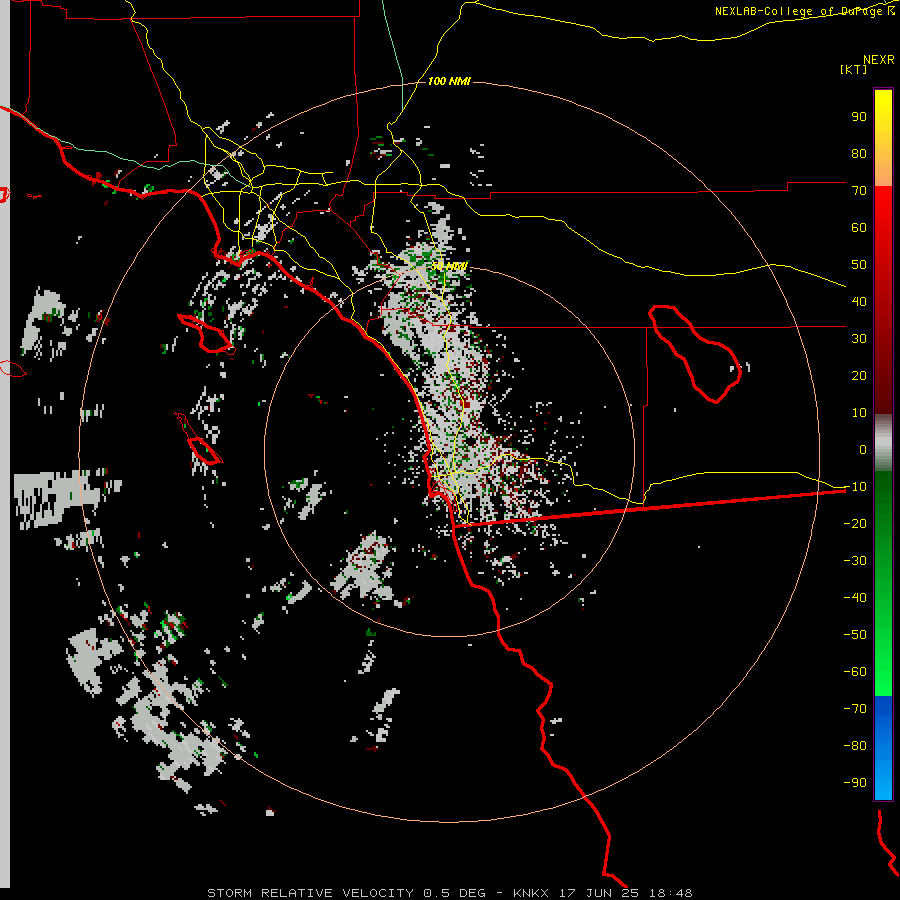Click the 50 NMI range ring label

pos(448,266)
